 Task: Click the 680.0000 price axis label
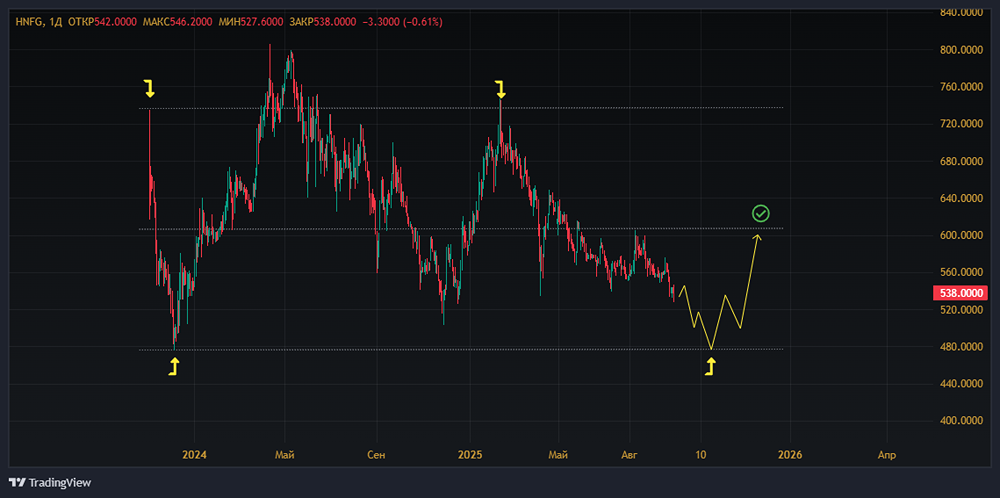point(963,161)
